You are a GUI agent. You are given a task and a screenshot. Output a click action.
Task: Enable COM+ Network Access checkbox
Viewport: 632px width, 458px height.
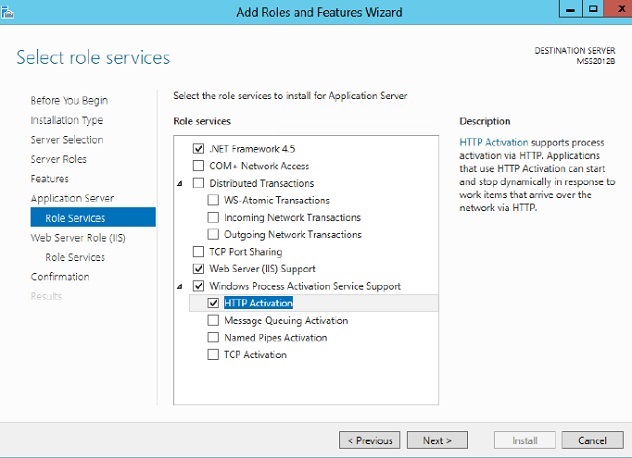tap(198, 166)
